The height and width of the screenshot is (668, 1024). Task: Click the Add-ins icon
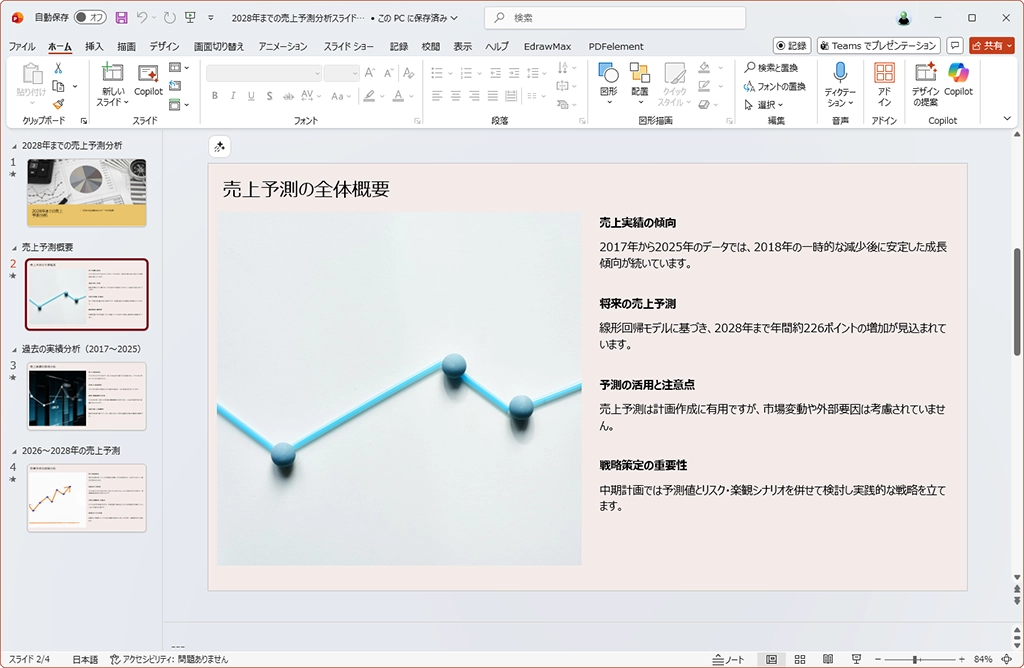(x=884, y=79)
